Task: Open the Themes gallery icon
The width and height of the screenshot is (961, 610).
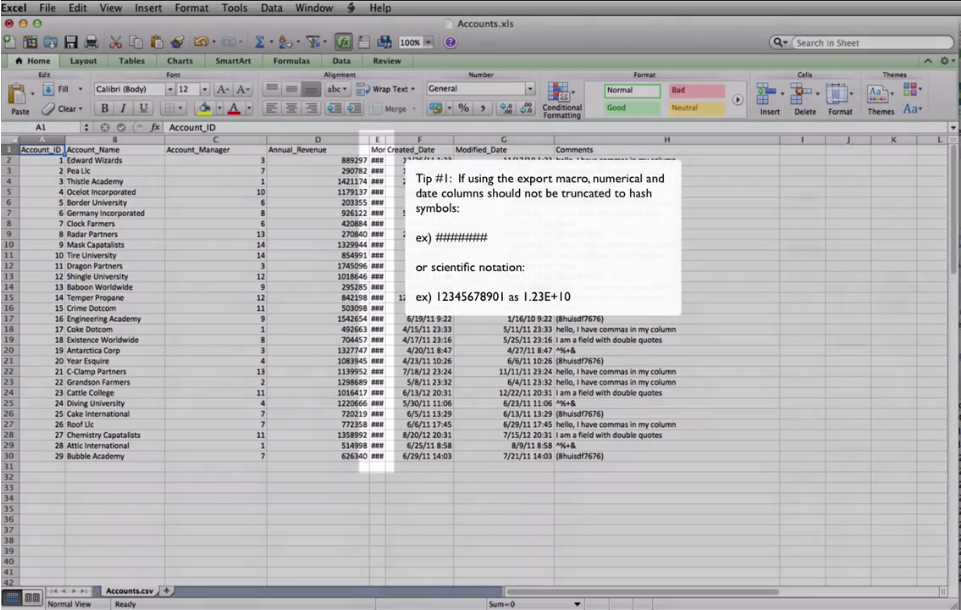Action: pos(878,94)
